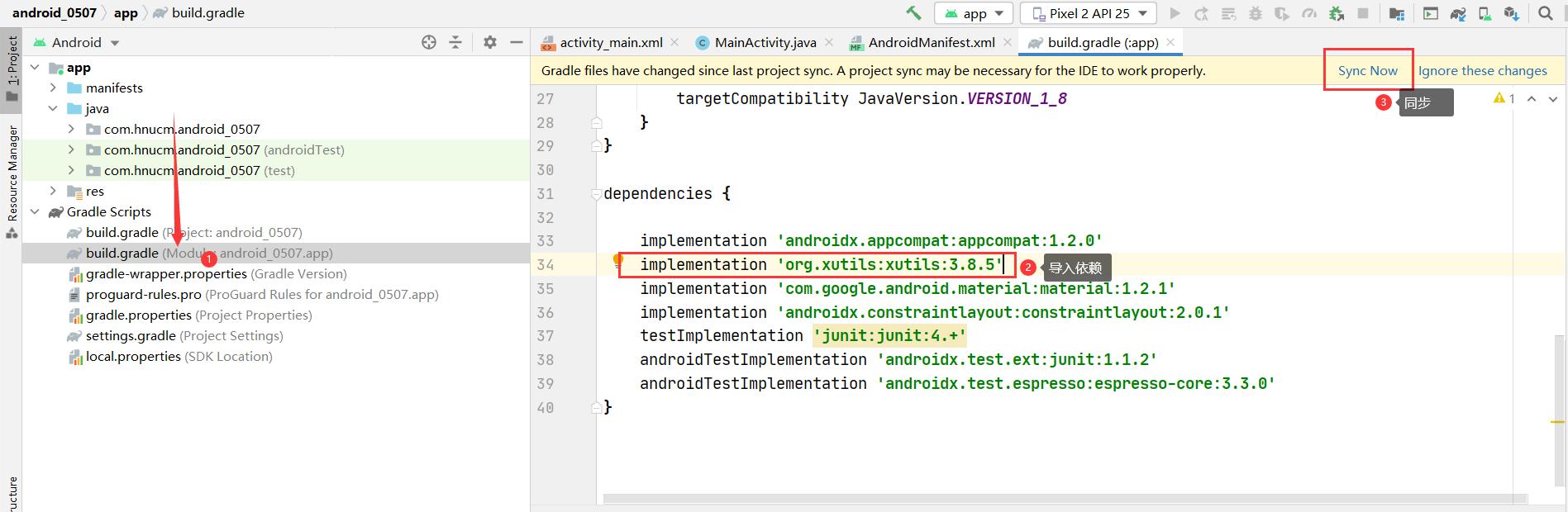Collapse the app module node
This screenshot has width=1568, height=512.
coord(35,67)
